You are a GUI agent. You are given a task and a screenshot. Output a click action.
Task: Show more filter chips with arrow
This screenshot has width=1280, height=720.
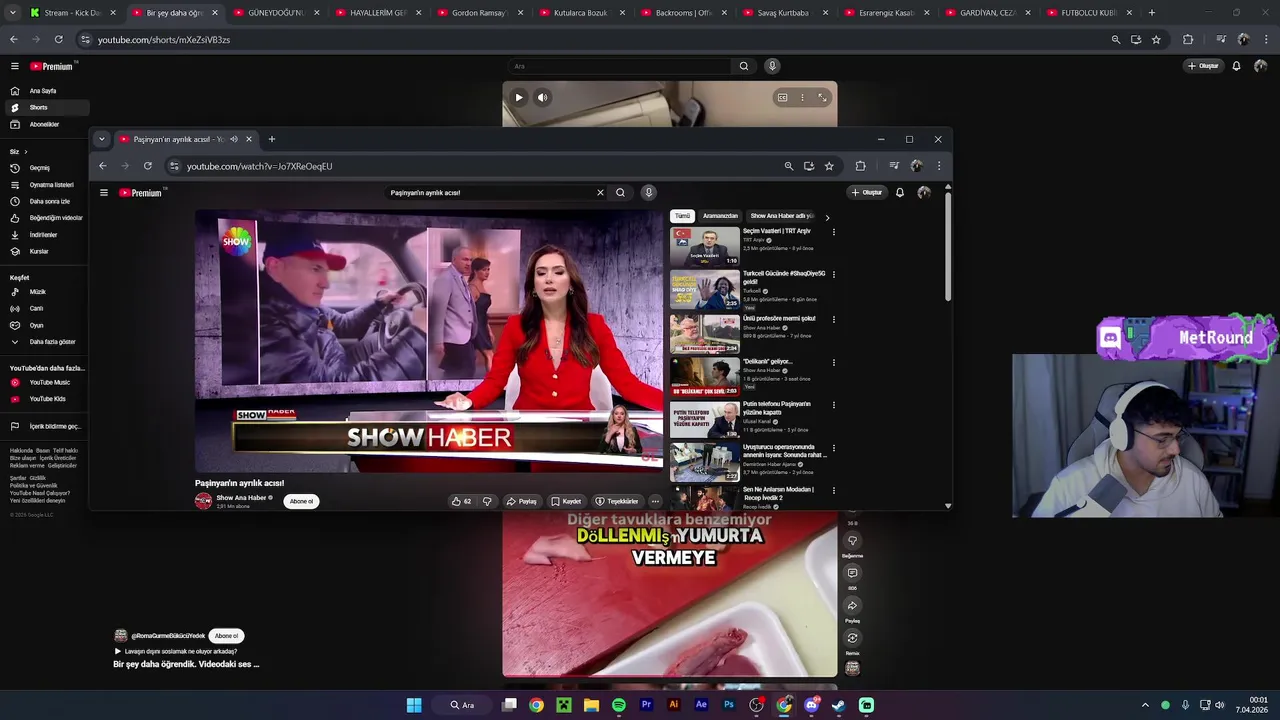click(827, 217)
